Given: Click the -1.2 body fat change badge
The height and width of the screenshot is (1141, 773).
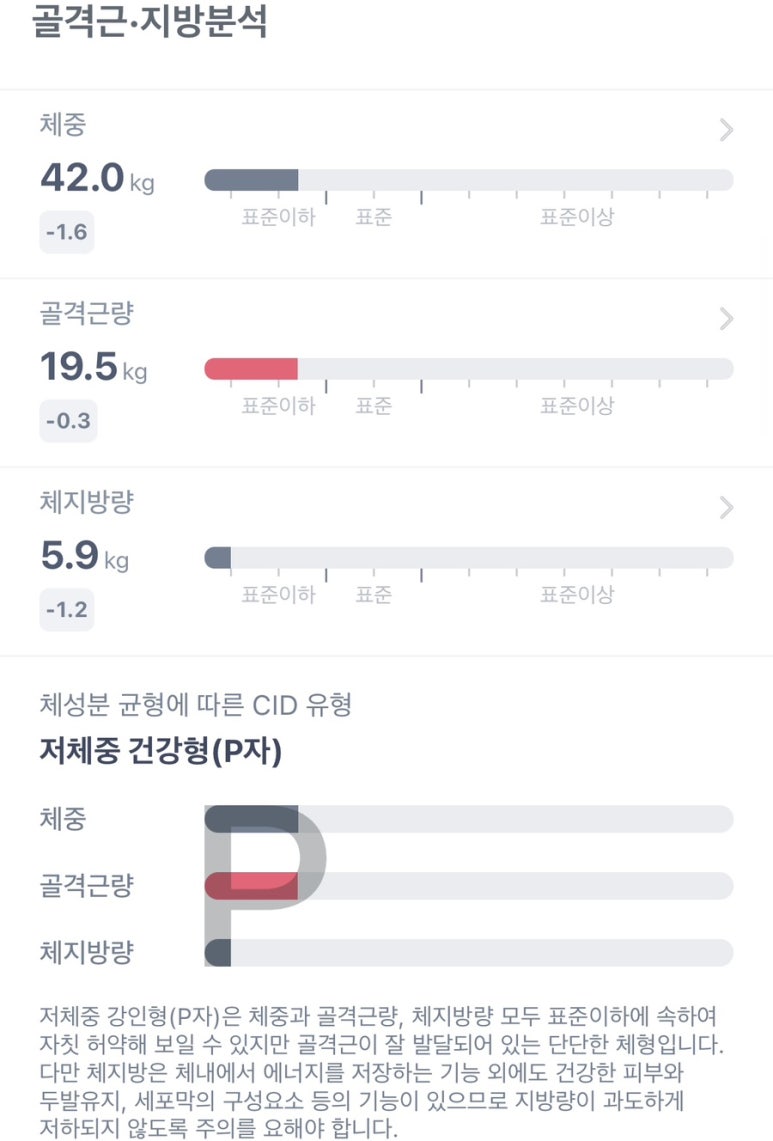Looking at the screenshot, I should point(67,609).
